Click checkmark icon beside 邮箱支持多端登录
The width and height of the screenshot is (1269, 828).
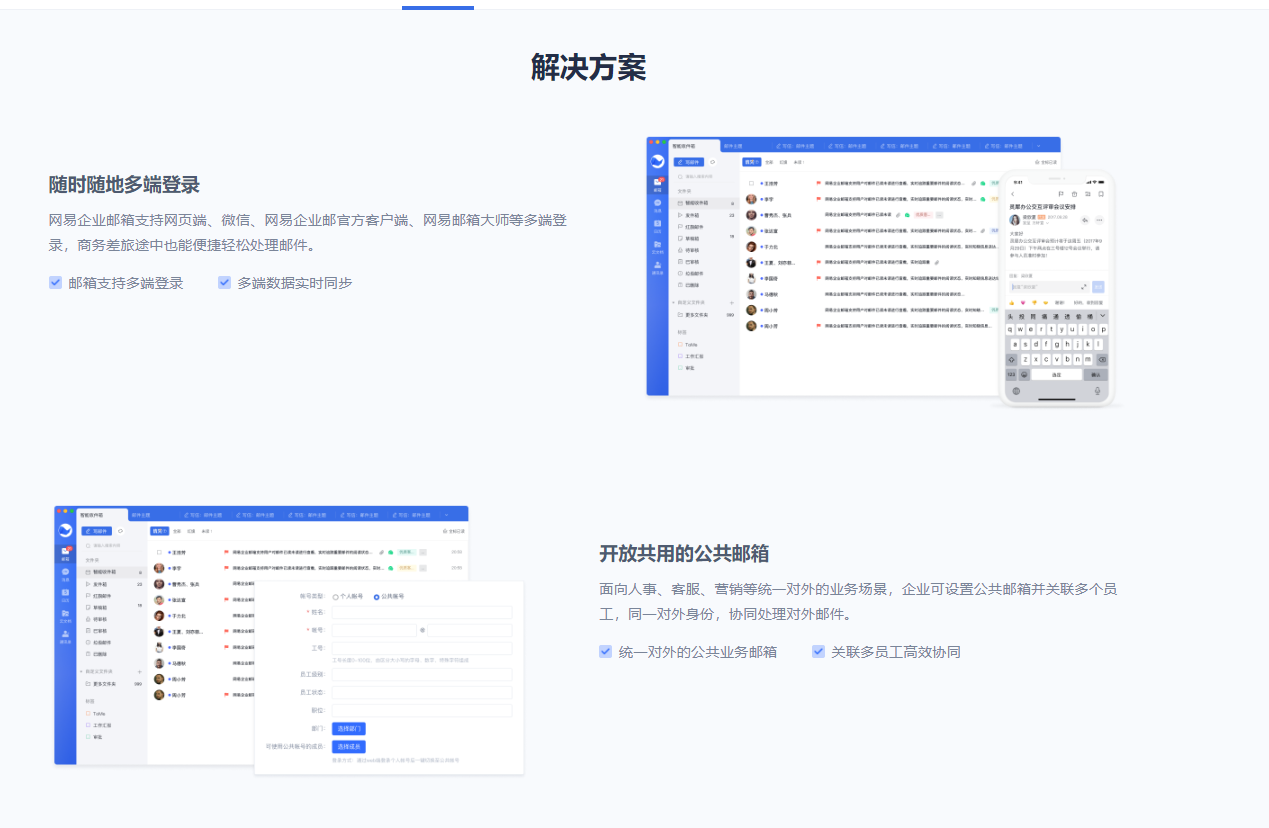56,283
